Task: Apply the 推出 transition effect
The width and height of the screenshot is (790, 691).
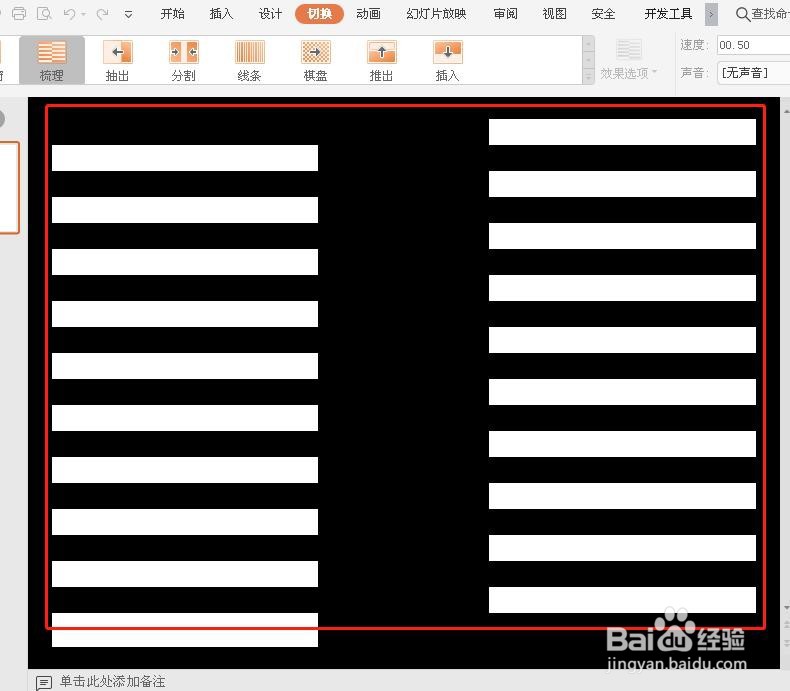Action: coord(381,60)
